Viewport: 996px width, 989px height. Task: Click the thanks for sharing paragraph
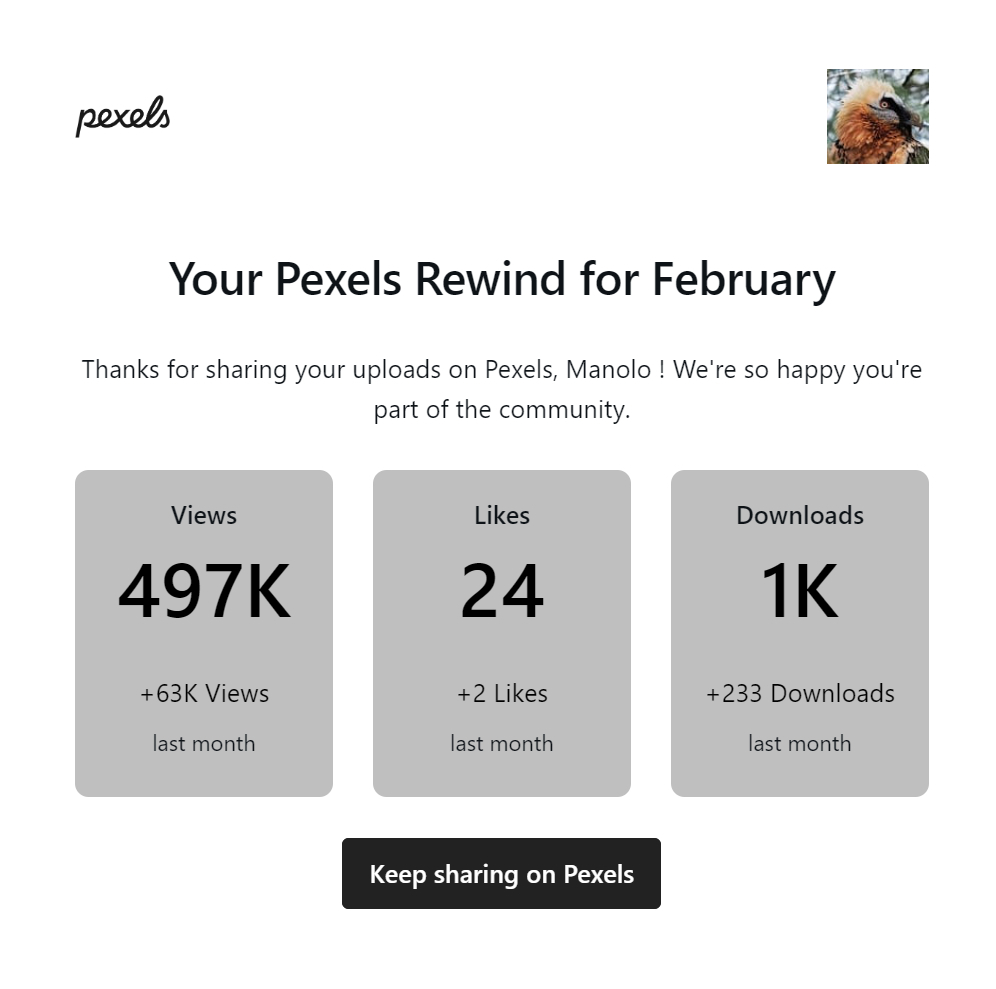tap(501, 370)
